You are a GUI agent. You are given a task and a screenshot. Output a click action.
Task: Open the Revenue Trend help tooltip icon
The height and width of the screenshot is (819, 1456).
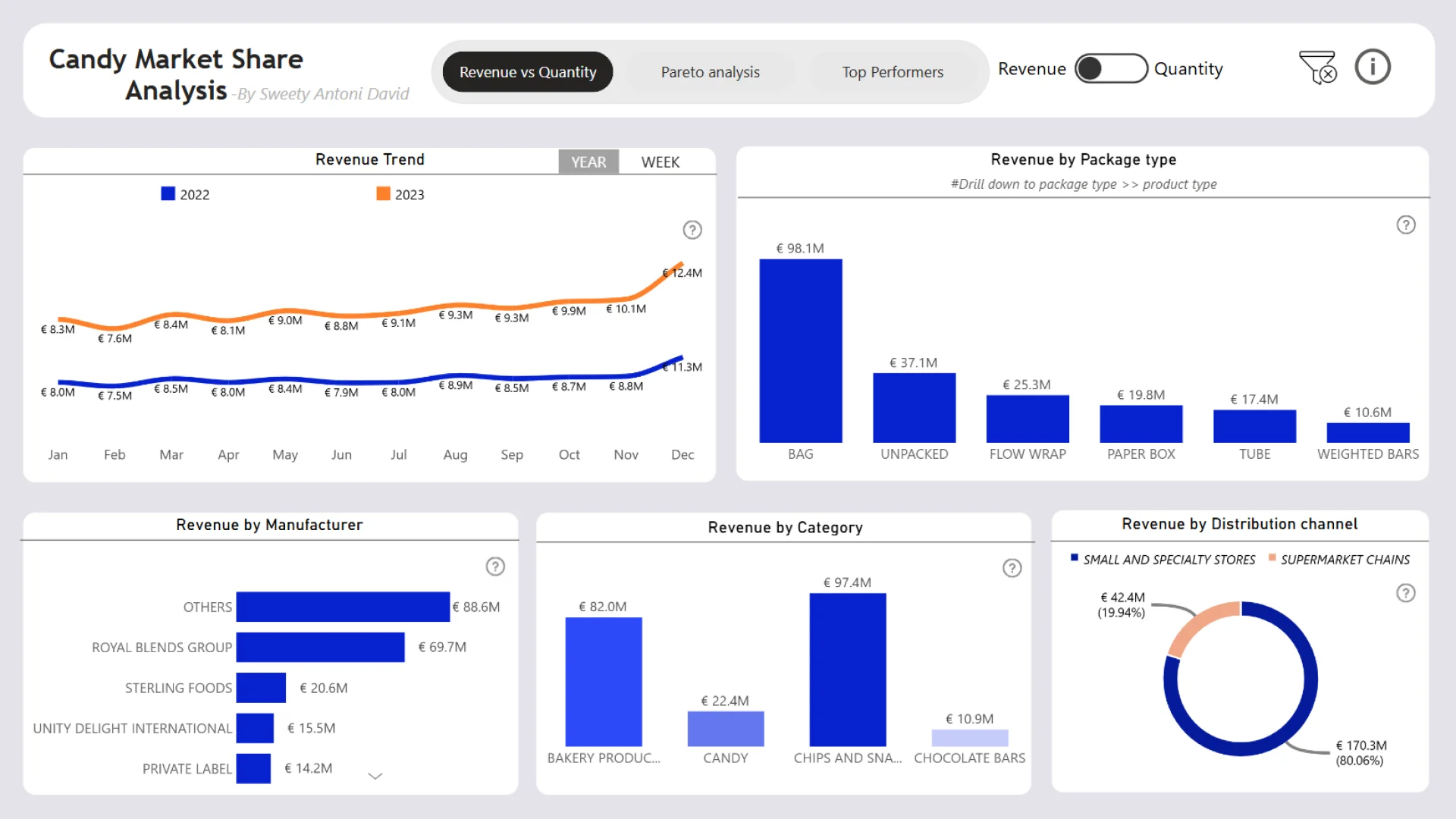tap(692, 230)
